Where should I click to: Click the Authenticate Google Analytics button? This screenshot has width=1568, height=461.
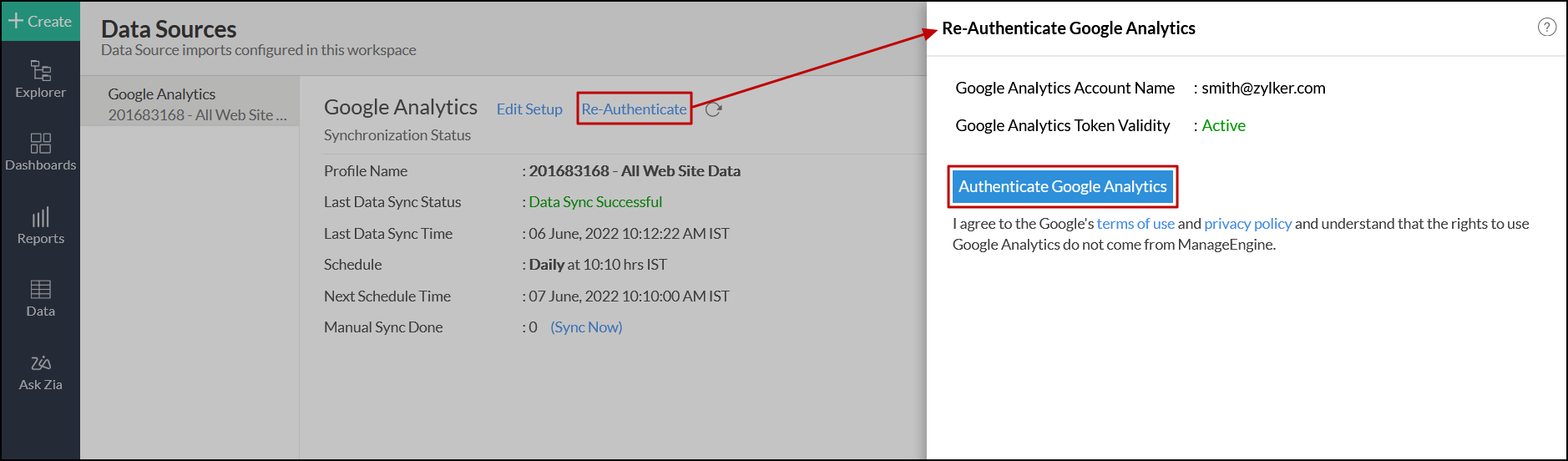[x=1062, y=186]
